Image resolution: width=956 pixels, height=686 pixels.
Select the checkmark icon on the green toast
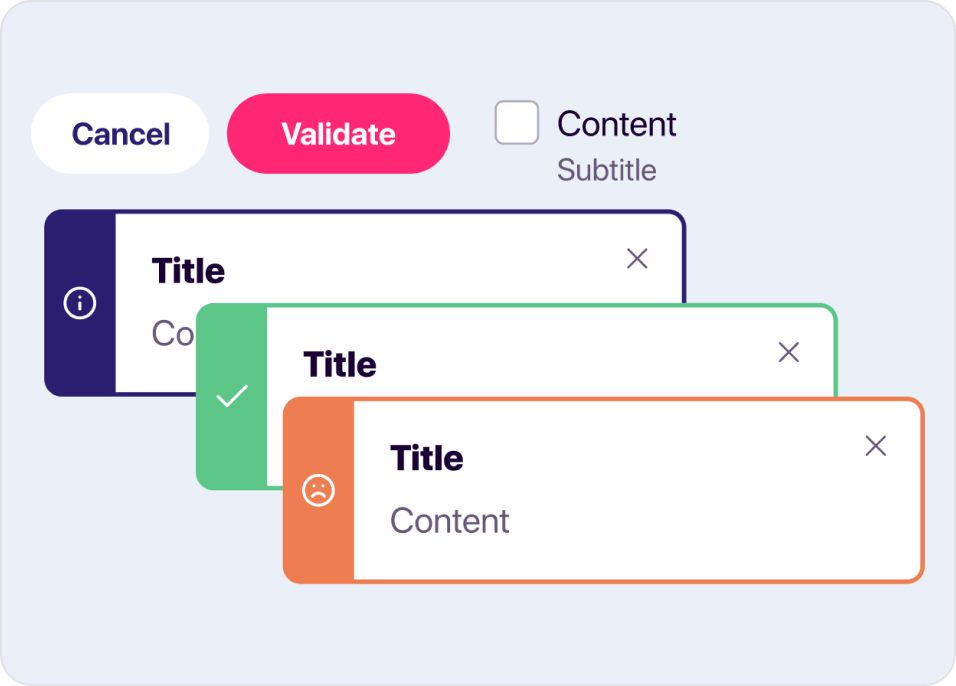point(232,394)
